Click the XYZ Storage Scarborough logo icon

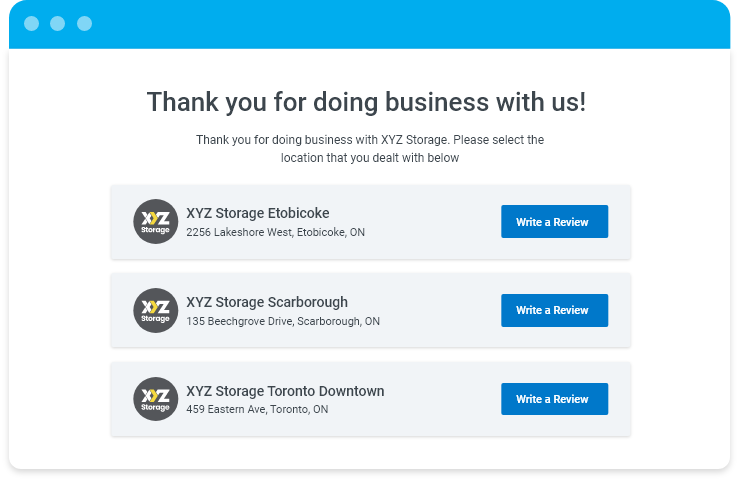(155, 310)
